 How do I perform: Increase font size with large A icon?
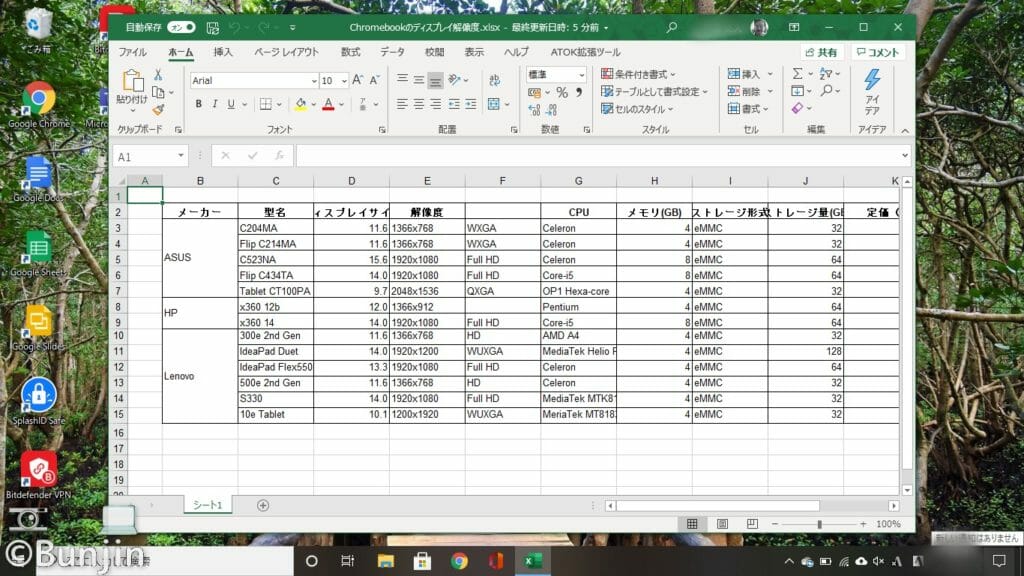pos(357,80)
